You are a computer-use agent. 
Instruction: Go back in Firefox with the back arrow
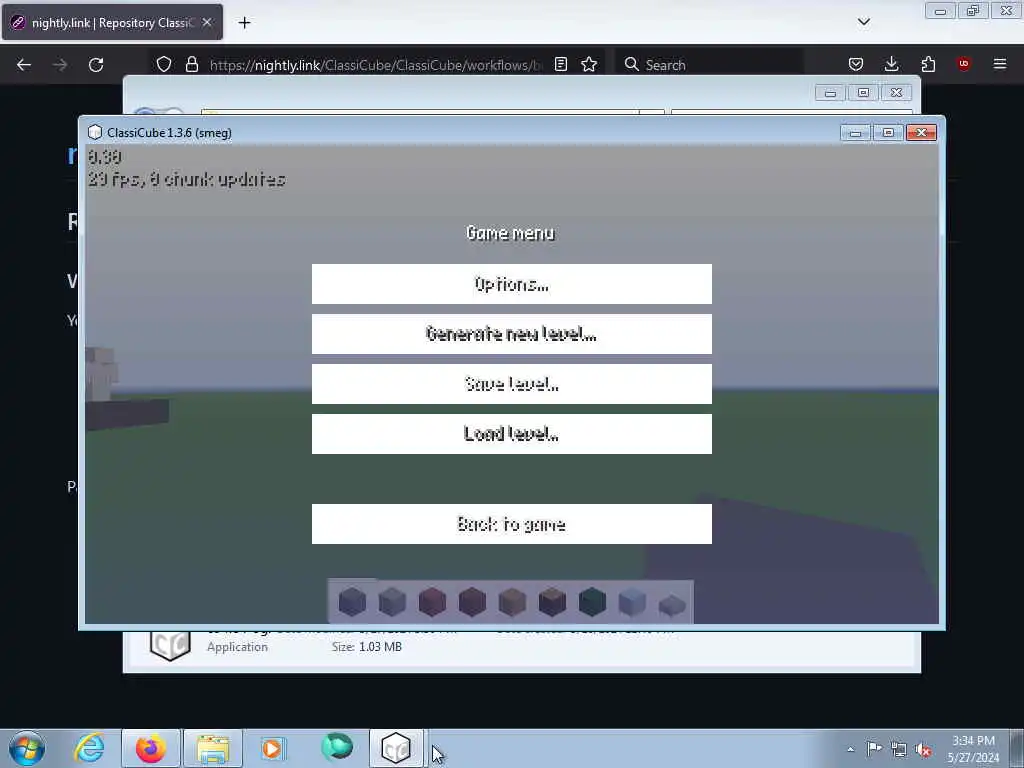[24, 65]
